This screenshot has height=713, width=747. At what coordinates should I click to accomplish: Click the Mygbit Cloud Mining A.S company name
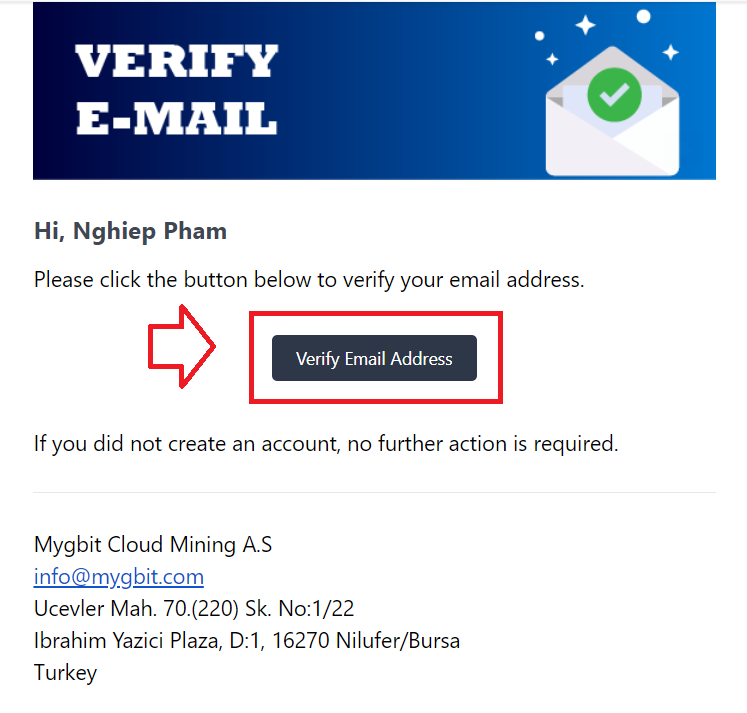pos(153,544)
